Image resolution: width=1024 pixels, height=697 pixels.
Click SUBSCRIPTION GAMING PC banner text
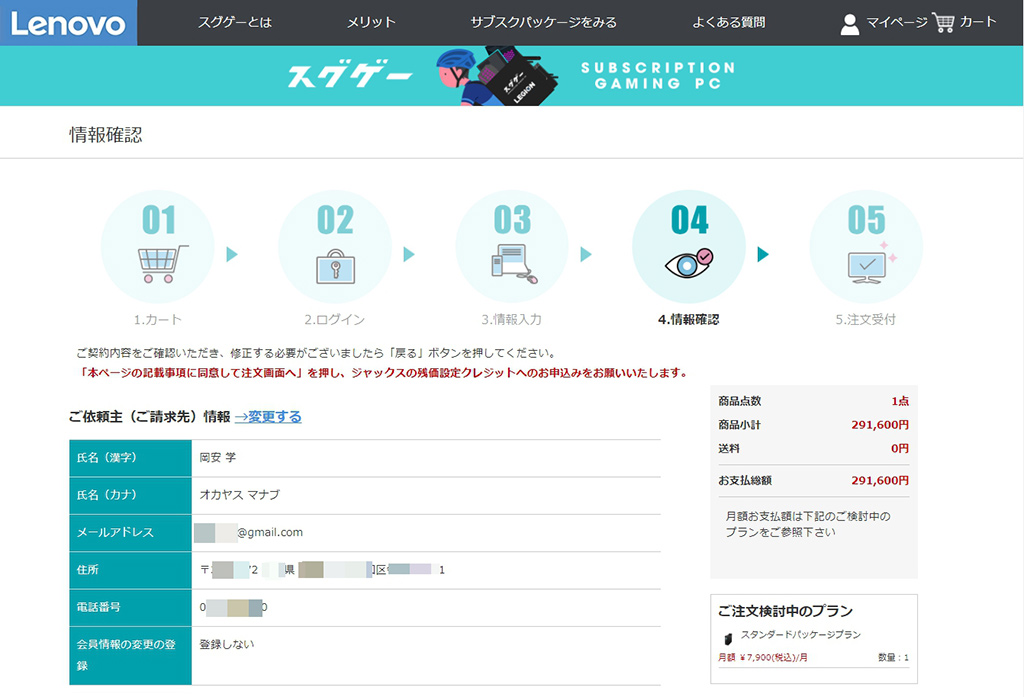[x=658, y=76]
